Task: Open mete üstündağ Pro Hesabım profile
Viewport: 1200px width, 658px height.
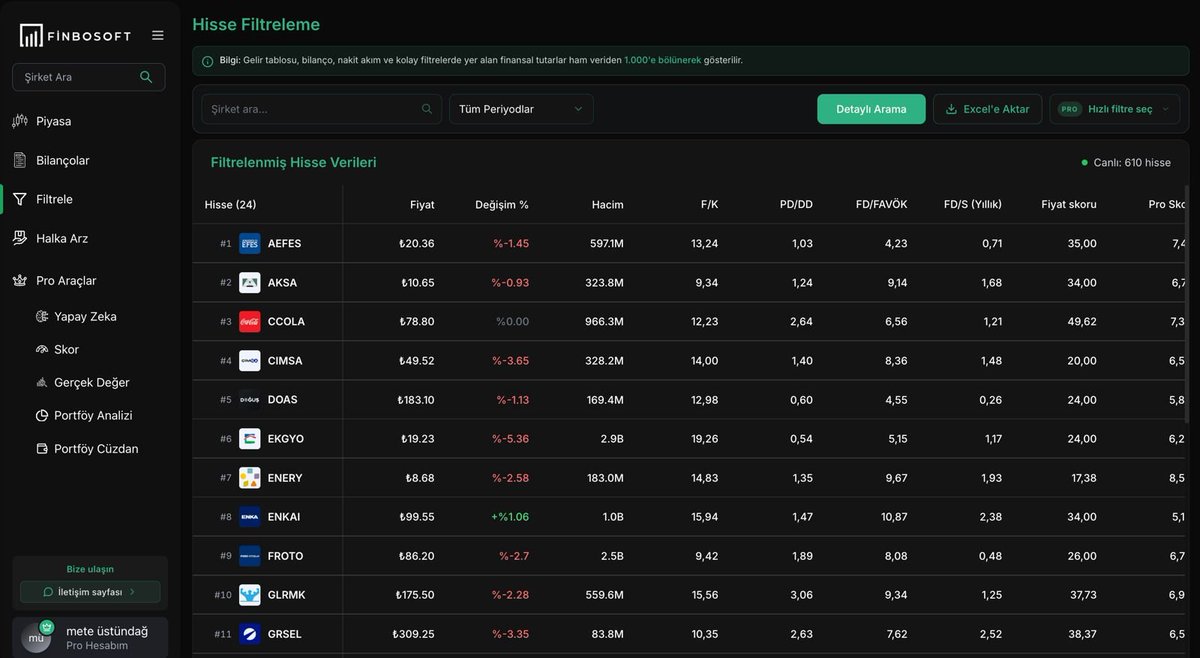Action: point(90,637)
